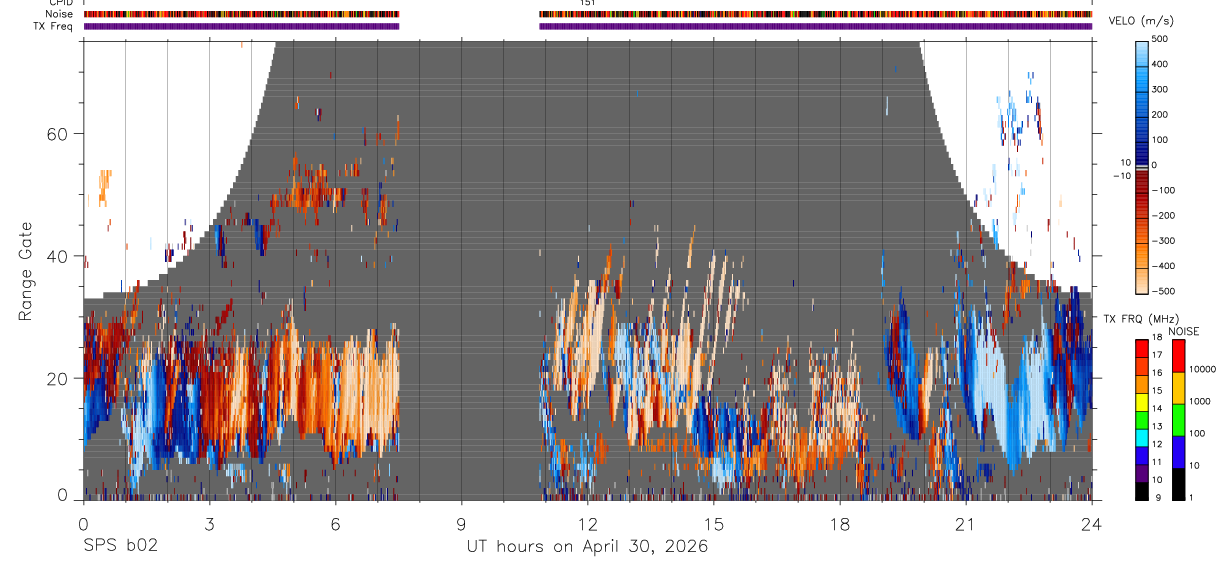
Task: Pick the blue segment of the NOISE legend
Action: [x=1177, y=450]
